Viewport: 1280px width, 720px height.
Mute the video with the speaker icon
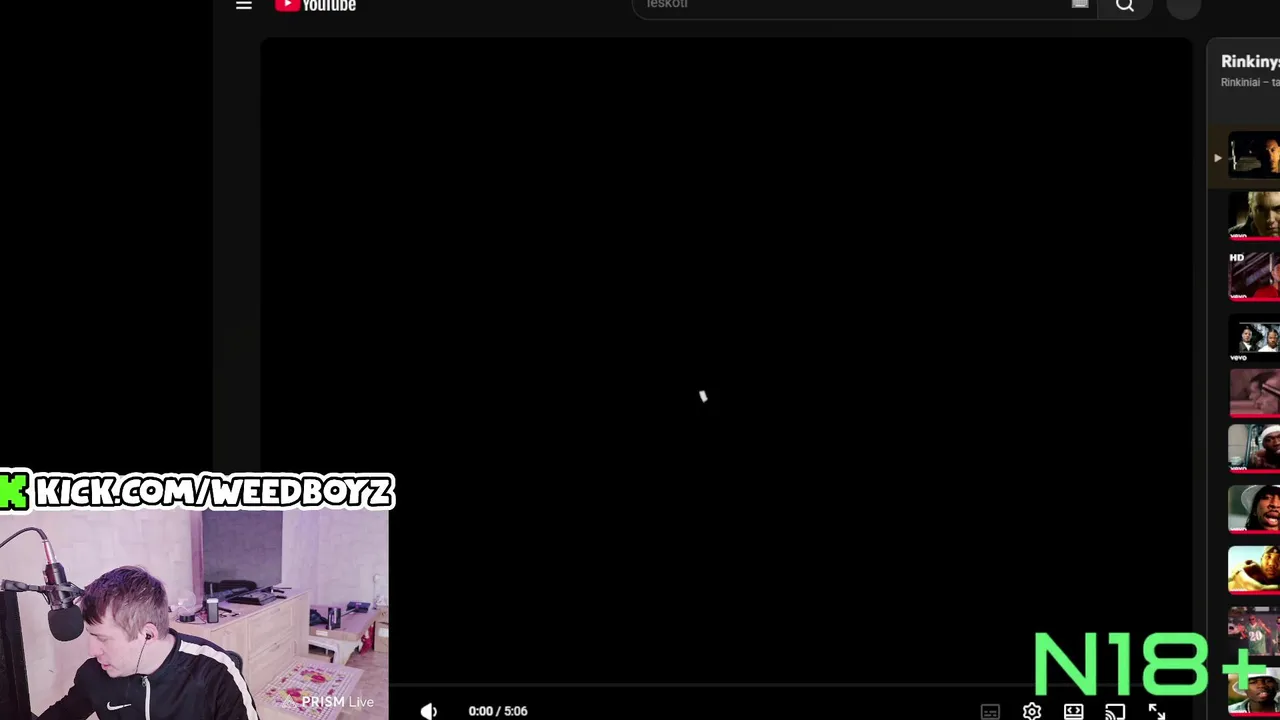coord(429,711)
